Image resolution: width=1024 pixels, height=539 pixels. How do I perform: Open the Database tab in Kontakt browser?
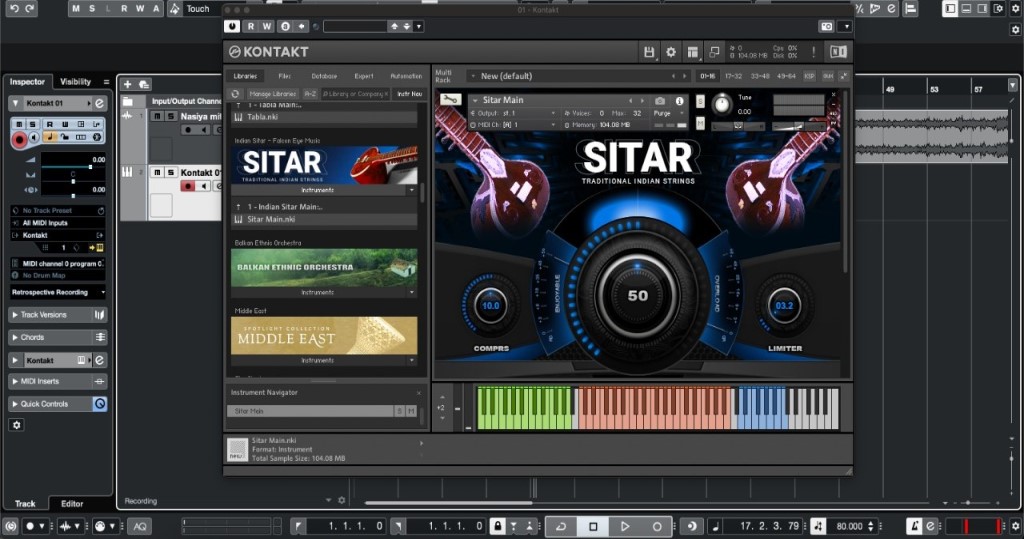click(x=324, y=76)
